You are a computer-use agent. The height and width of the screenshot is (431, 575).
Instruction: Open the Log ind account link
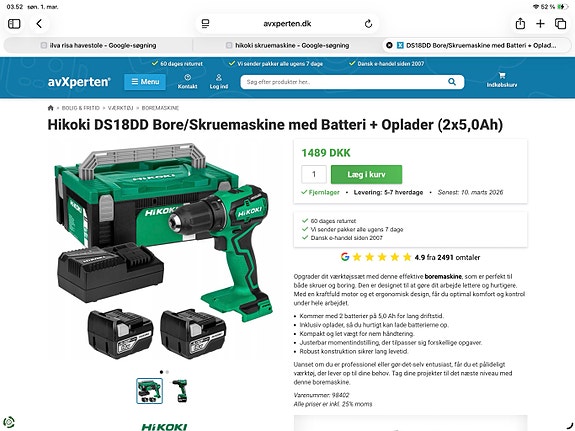[219, 81]
